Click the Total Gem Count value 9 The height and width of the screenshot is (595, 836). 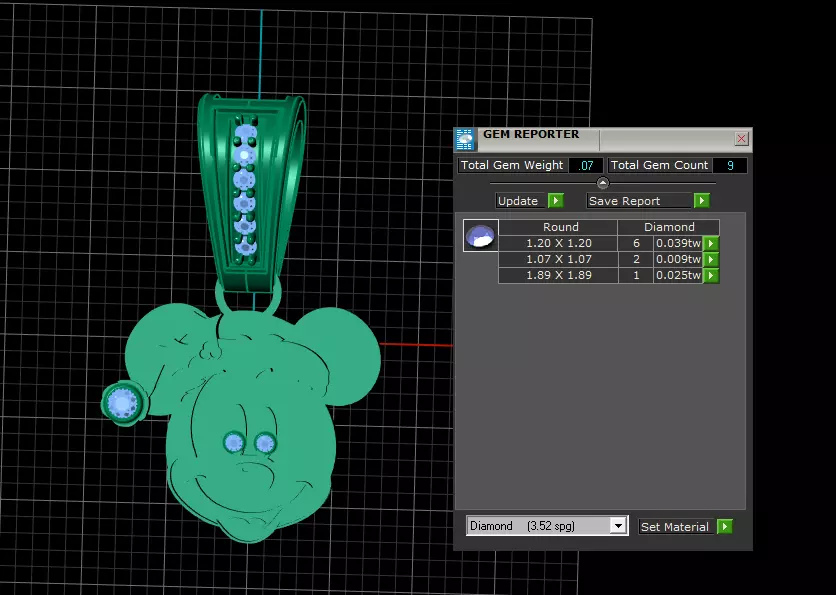pyautogui.click(x=730, y=165)
